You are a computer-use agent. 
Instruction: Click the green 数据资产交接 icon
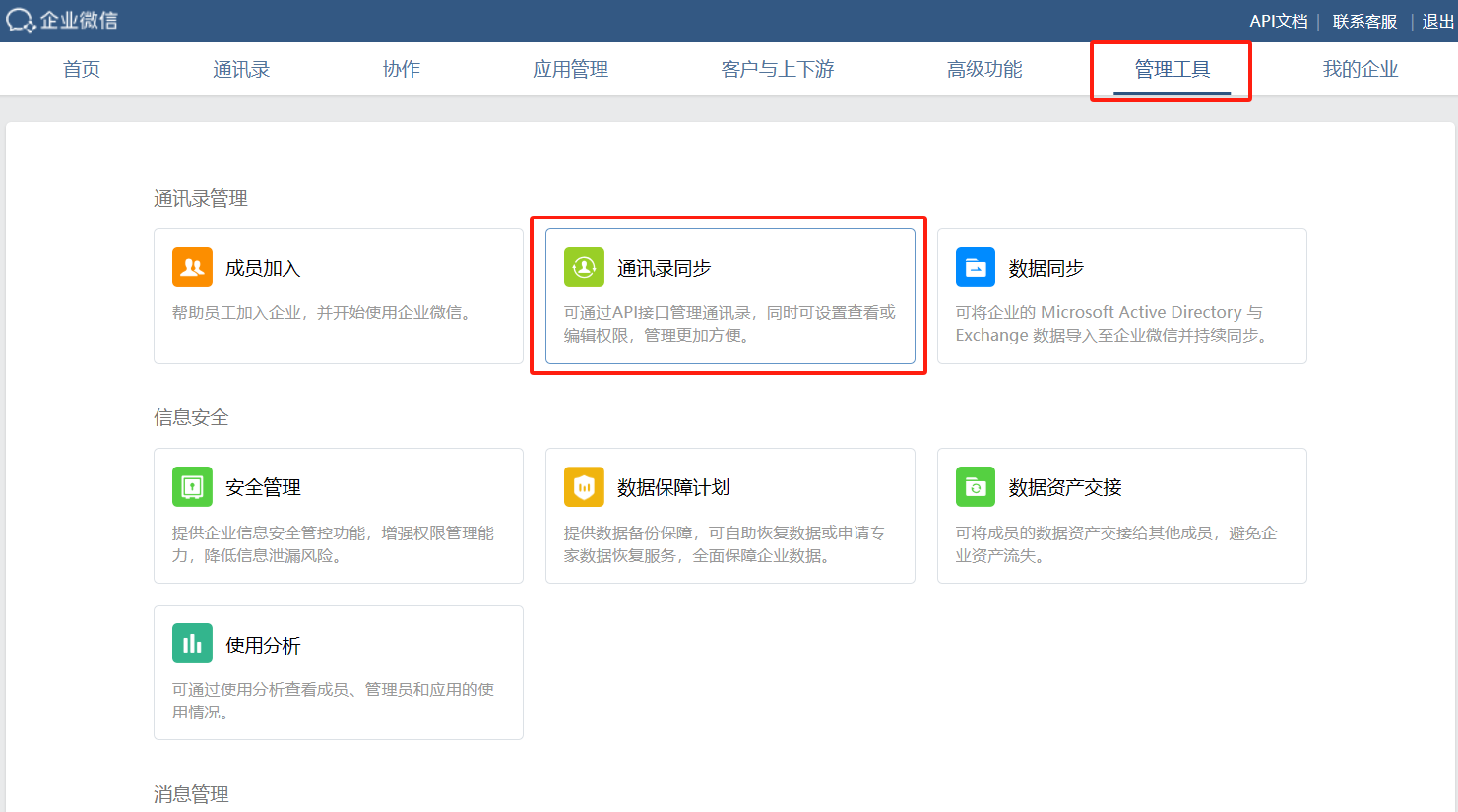(x=975, y=487)
